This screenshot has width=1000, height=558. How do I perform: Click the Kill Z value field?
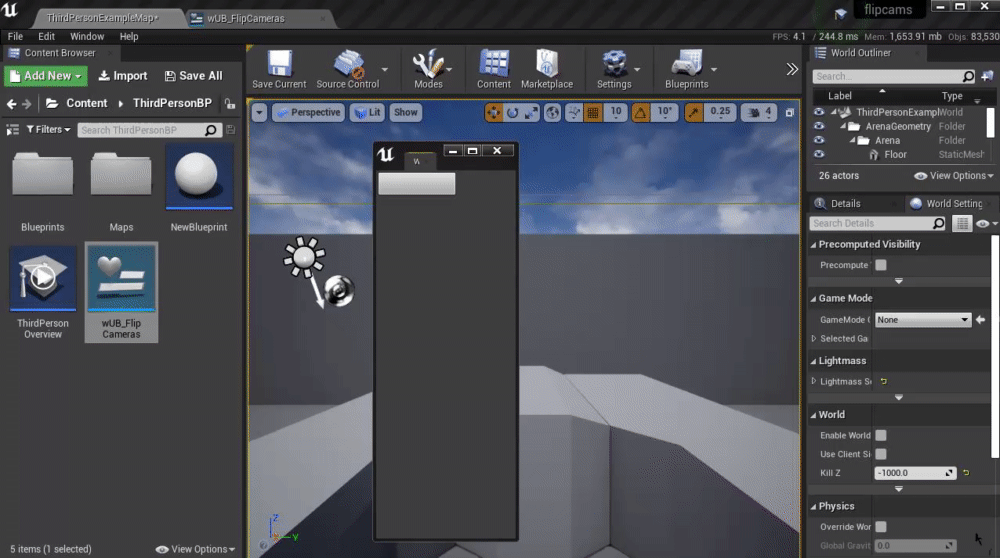[x=915, y=473]
